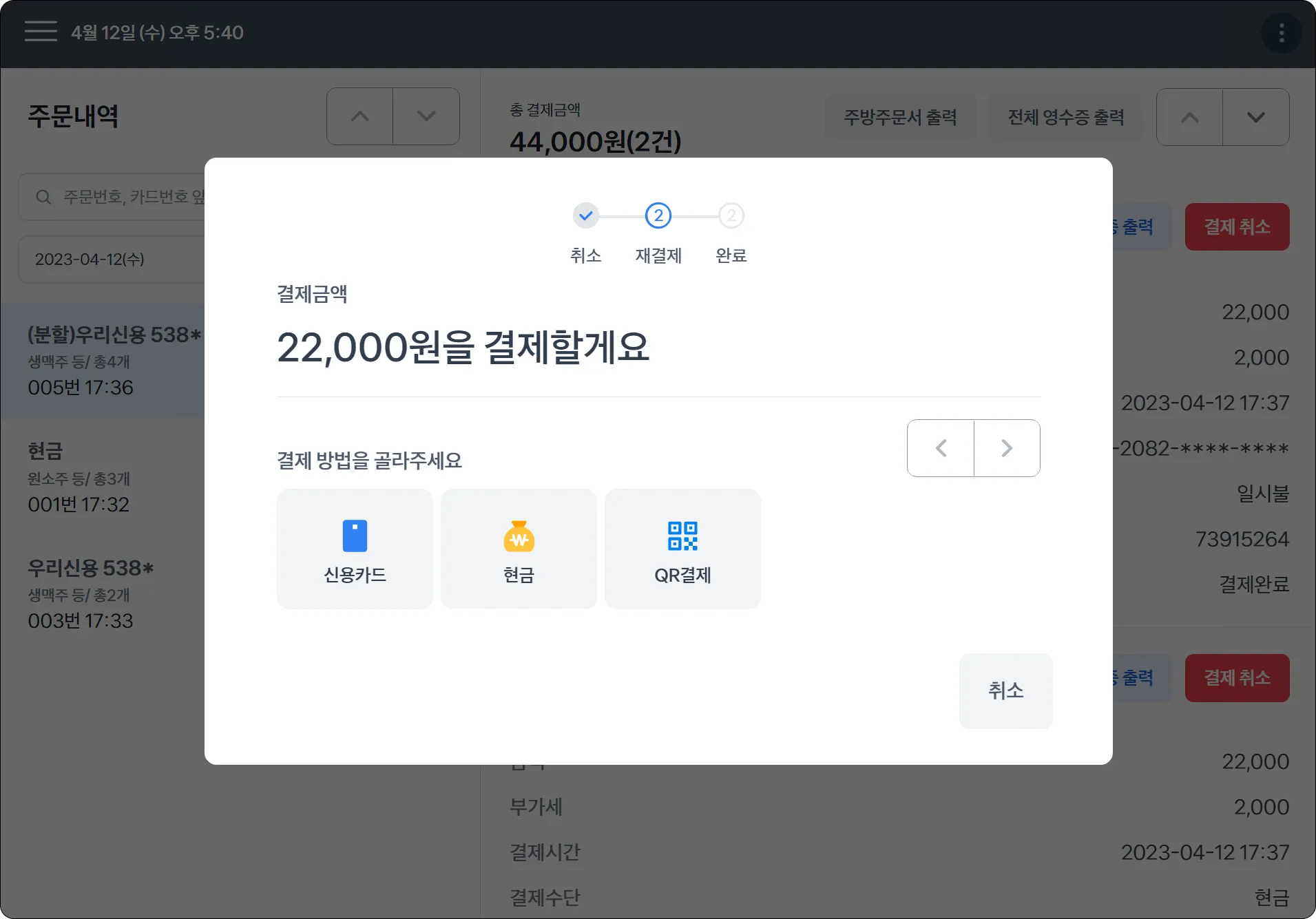Select the QR결제 payment method
Screen dimensions: 1316x919
[x=682, y=548]
